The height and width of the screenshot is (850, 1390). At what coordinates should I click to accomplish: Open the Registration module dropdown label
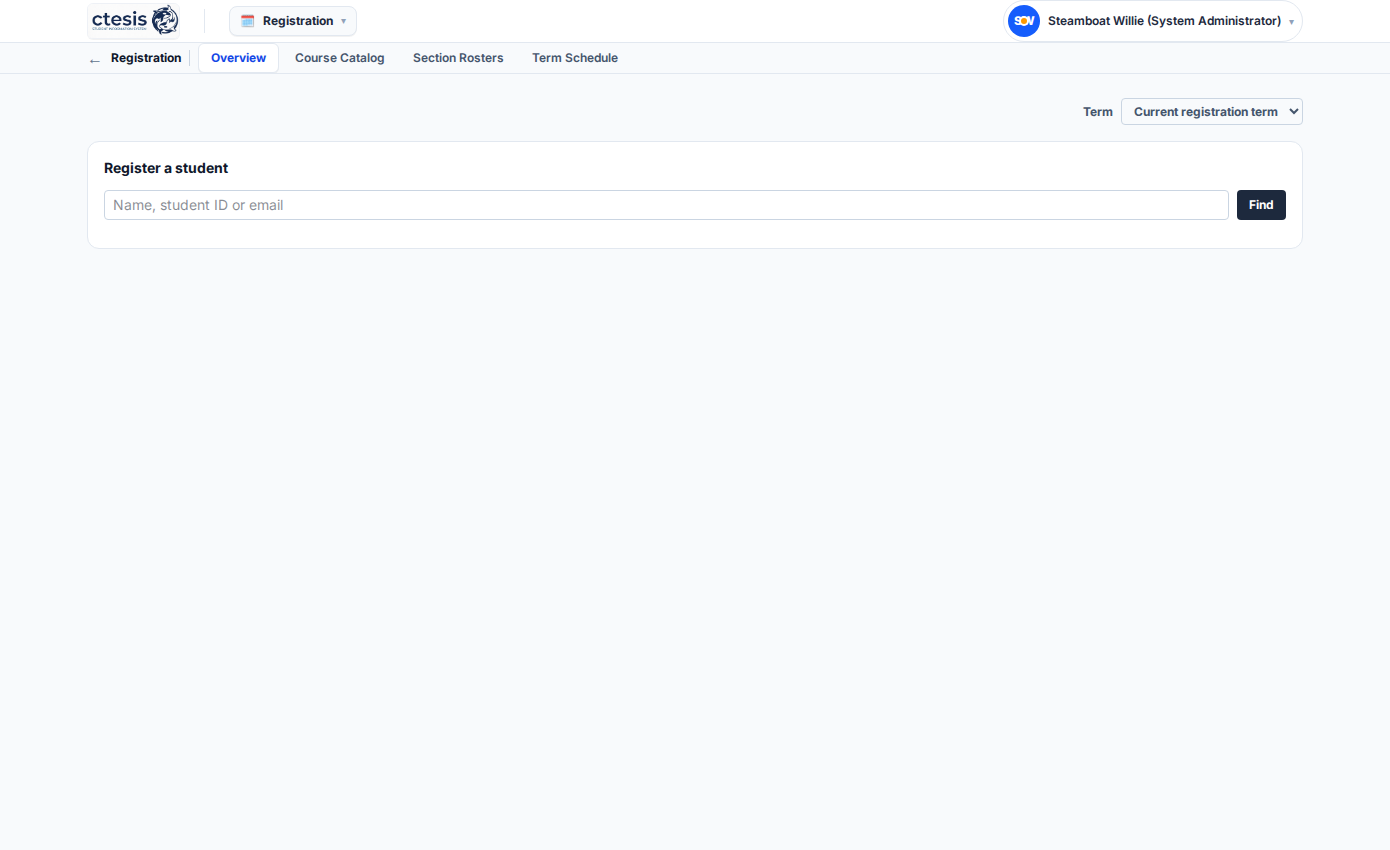[x=298, y=21]
